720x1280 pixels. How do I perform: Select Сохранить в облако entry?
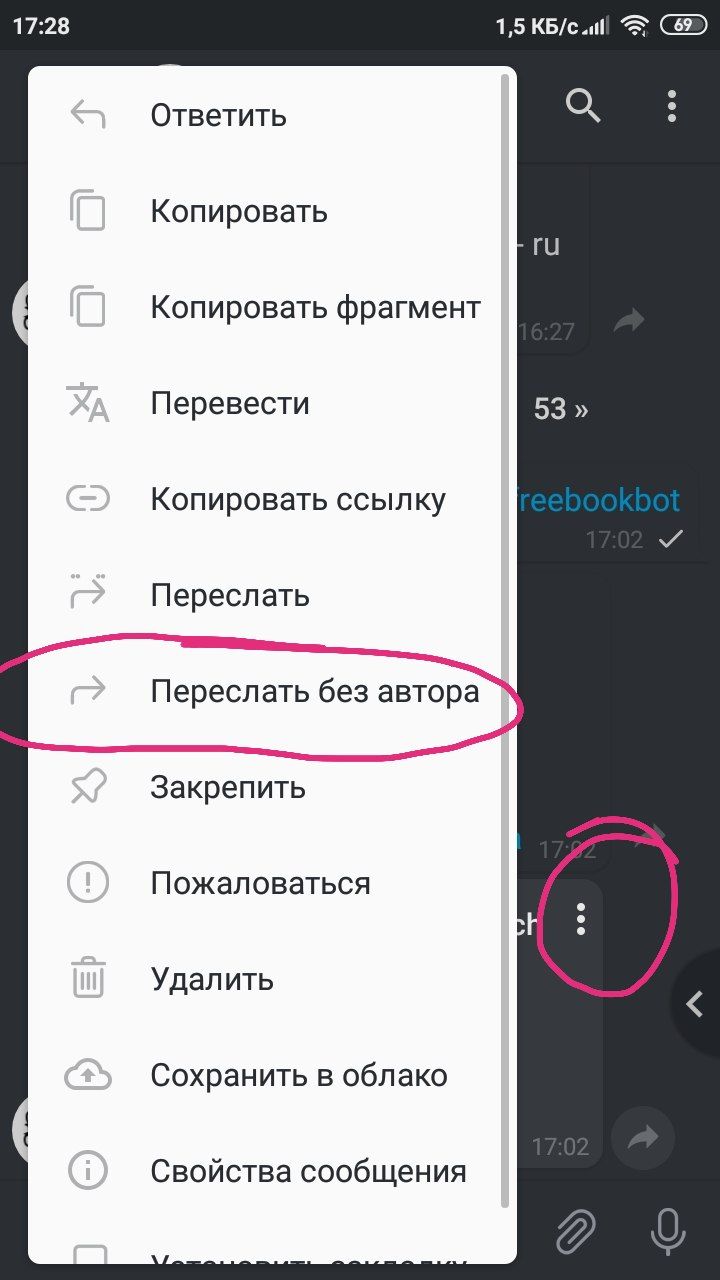[x=272, y=1076]
